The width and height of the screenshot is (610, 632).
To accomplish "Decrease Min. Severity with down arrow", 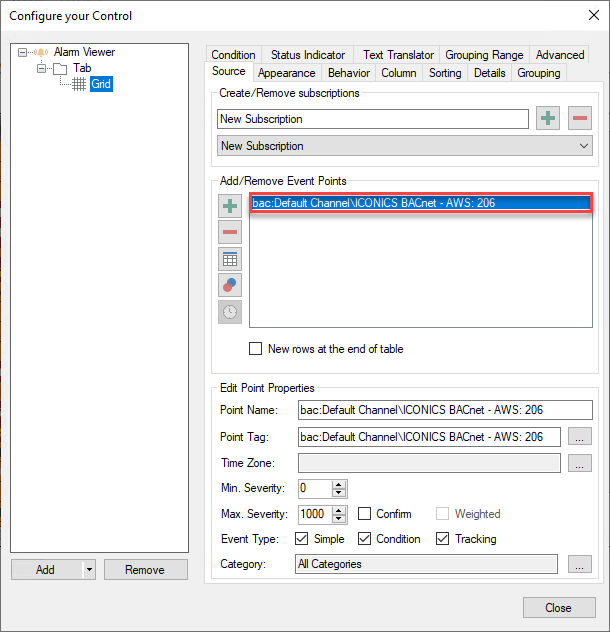I will tap(339, 493).
